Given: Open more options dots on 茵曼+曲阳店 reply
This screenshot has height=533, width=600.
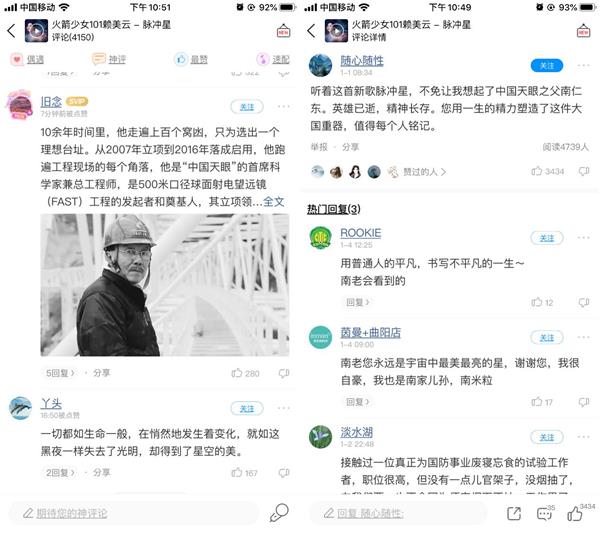Looking at the screenshot, I should click(584, 337).
